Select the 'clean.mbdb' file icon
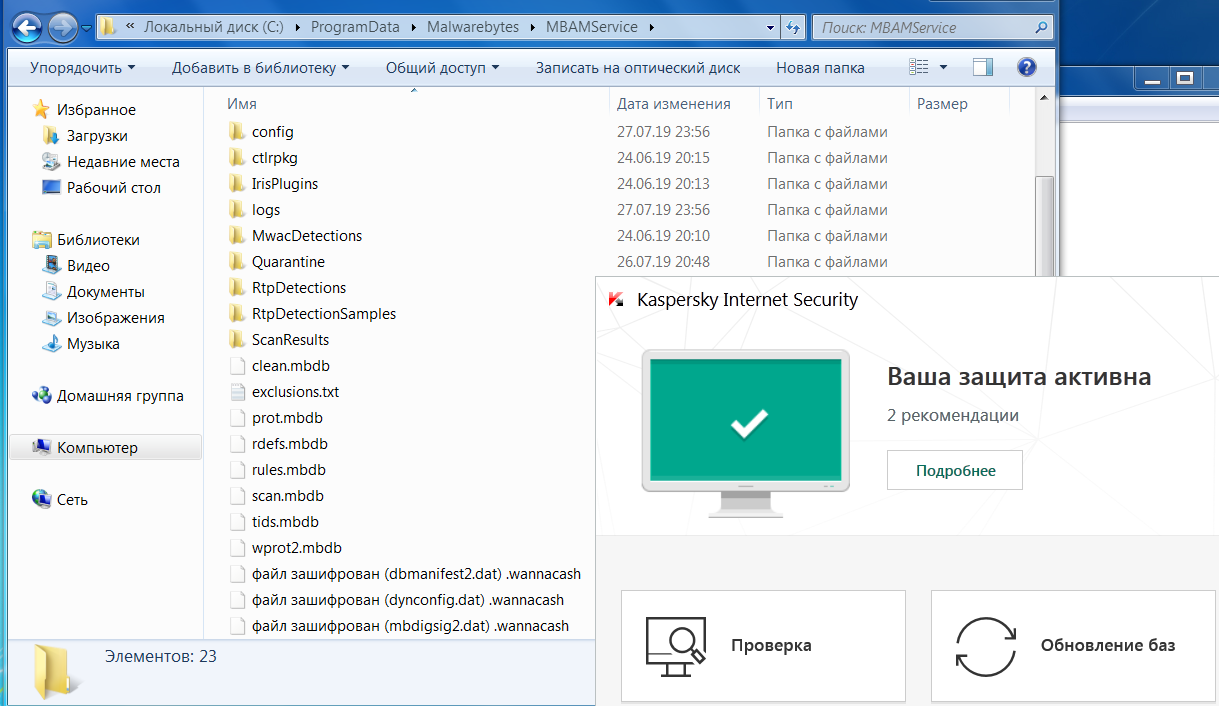The height and width of the screenshot is (706, 1219). coord(236,366)
